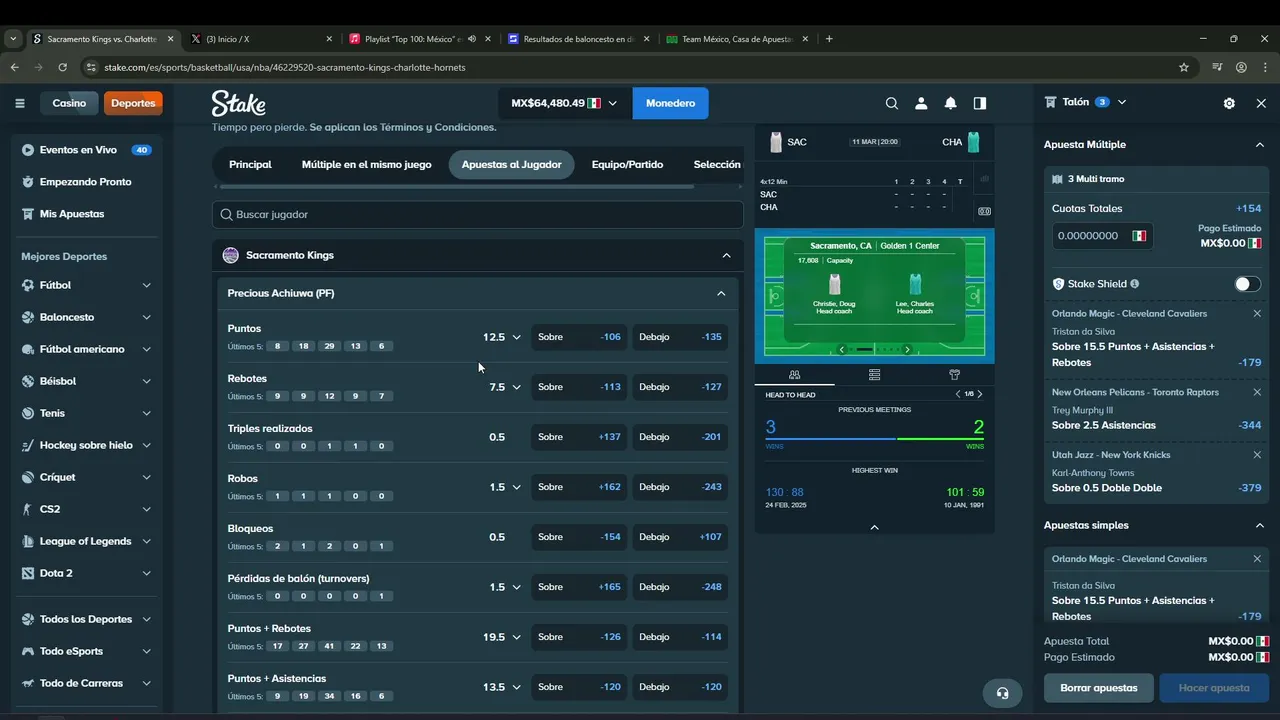The height and width of the screenshot is (720, 1280).
Task: Open the search magnifier icon in header
Action: coord(892,103)
